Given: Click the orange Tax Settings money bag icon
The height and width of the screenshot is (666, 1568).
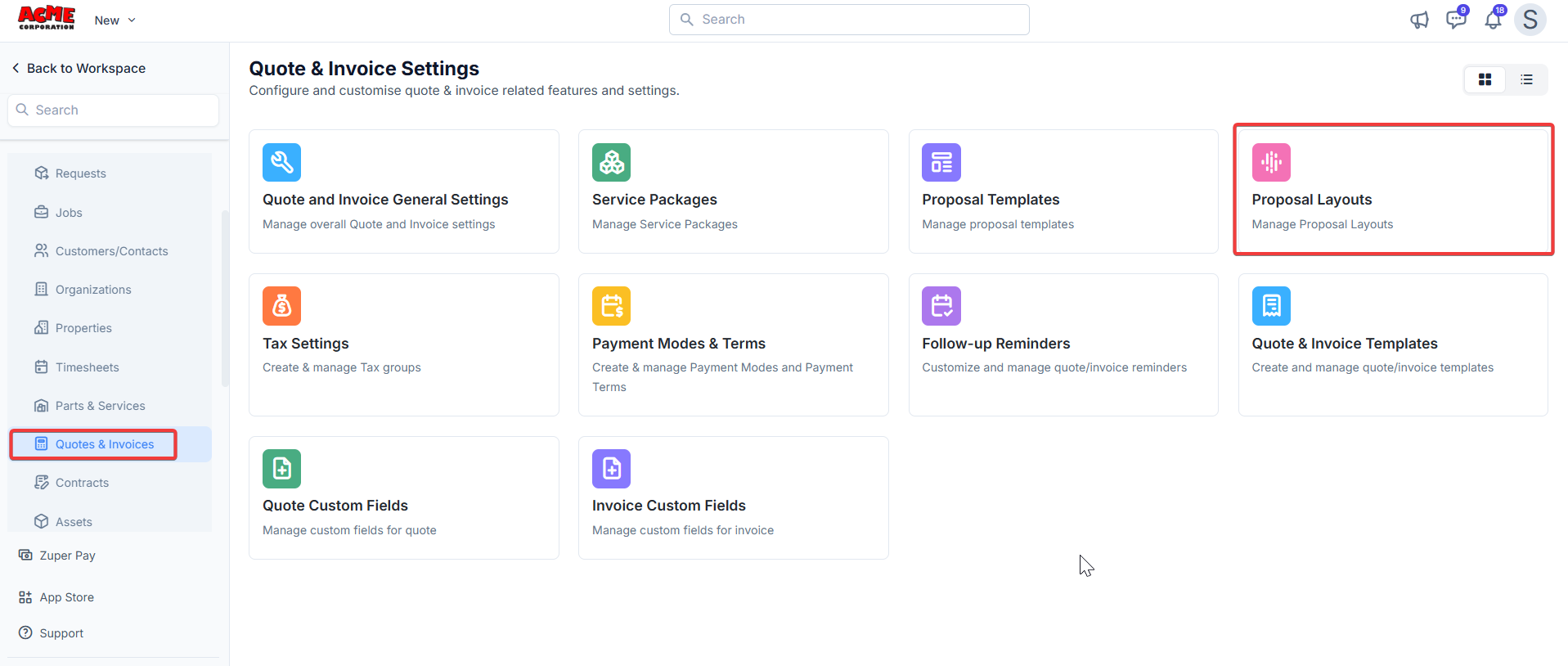Looking at the screenshot, I should click(x=281, y=306).
